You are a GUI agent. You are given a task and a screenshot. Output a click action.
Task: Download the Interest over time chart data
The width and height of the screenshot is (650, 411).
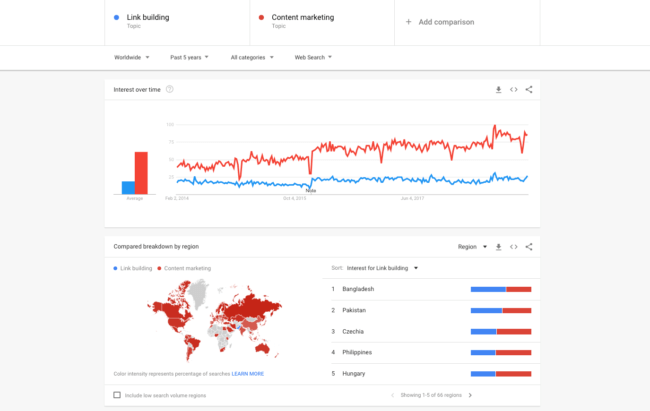498,89
